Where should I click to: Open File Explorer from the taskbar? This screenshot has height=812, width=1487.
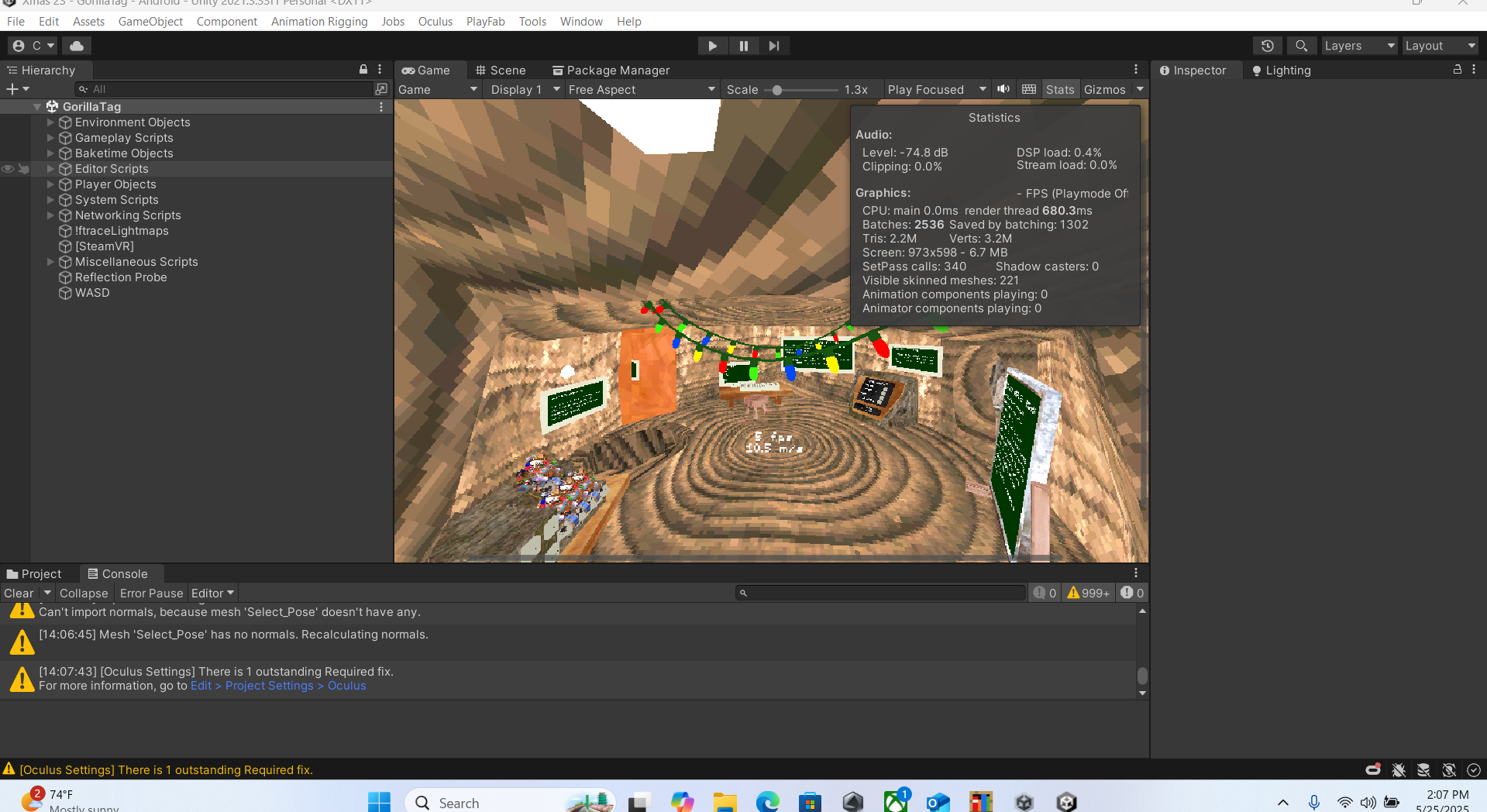coord(725,802)
